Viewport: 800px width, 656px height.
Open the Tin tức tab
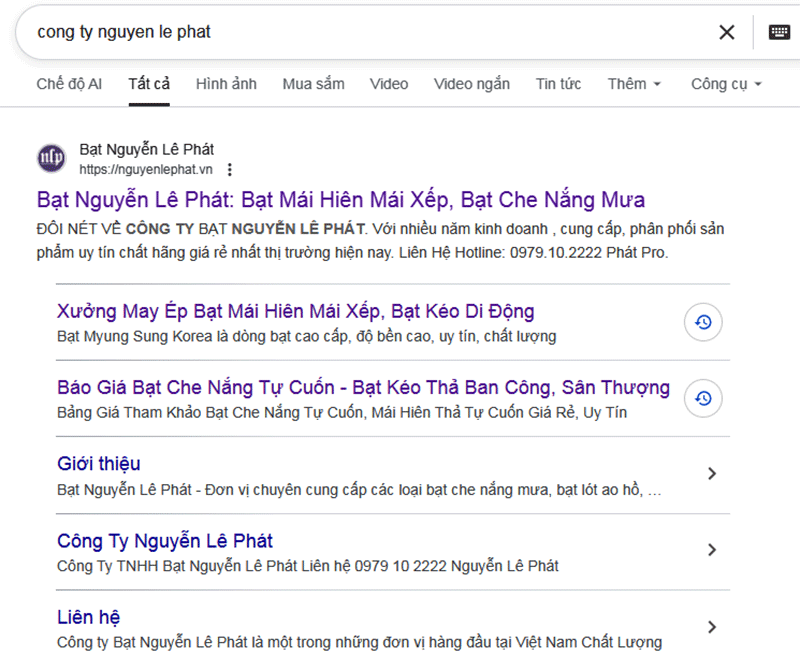coord(558,84)
